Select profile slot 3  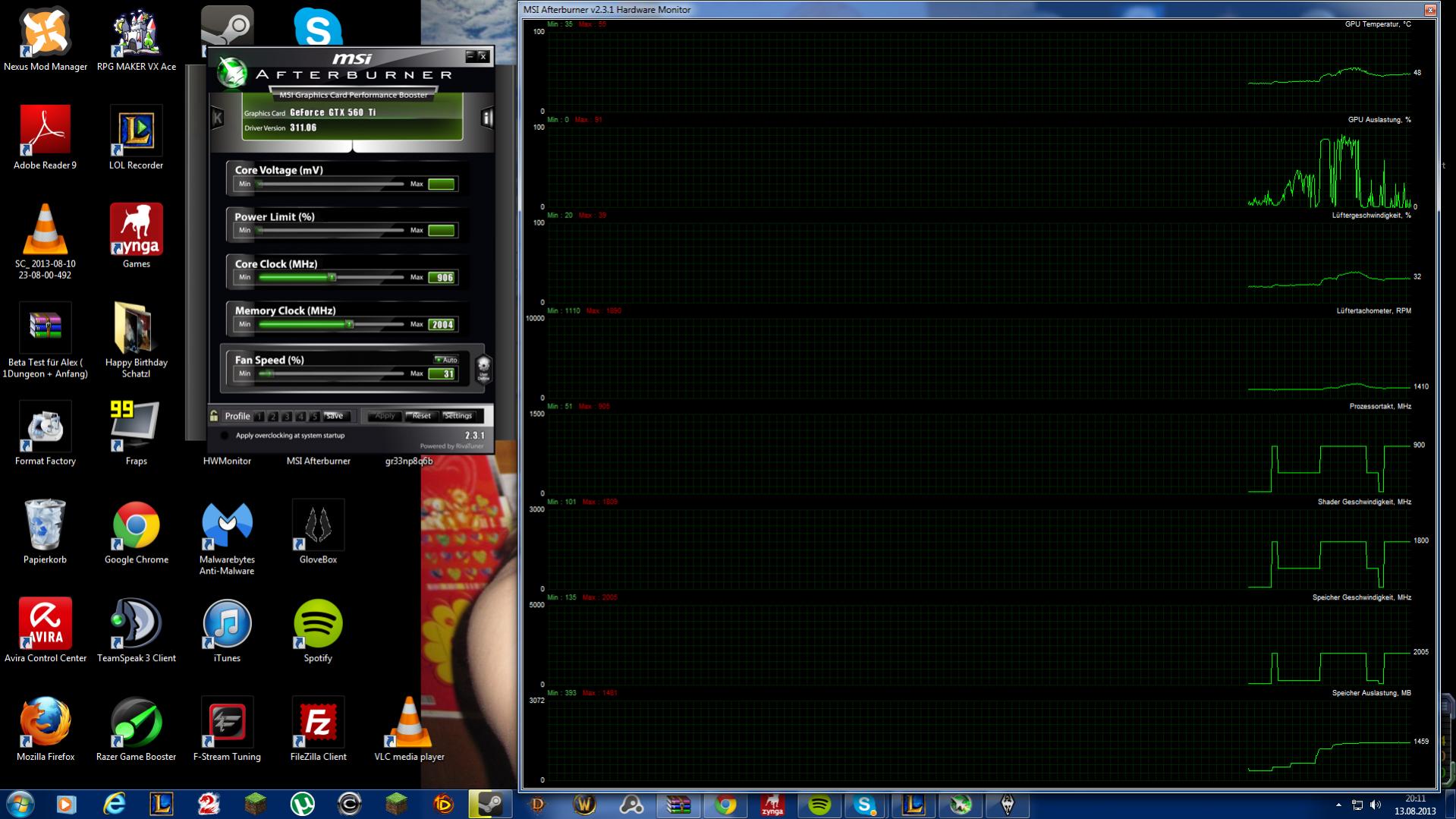click(x=287, y=416)
